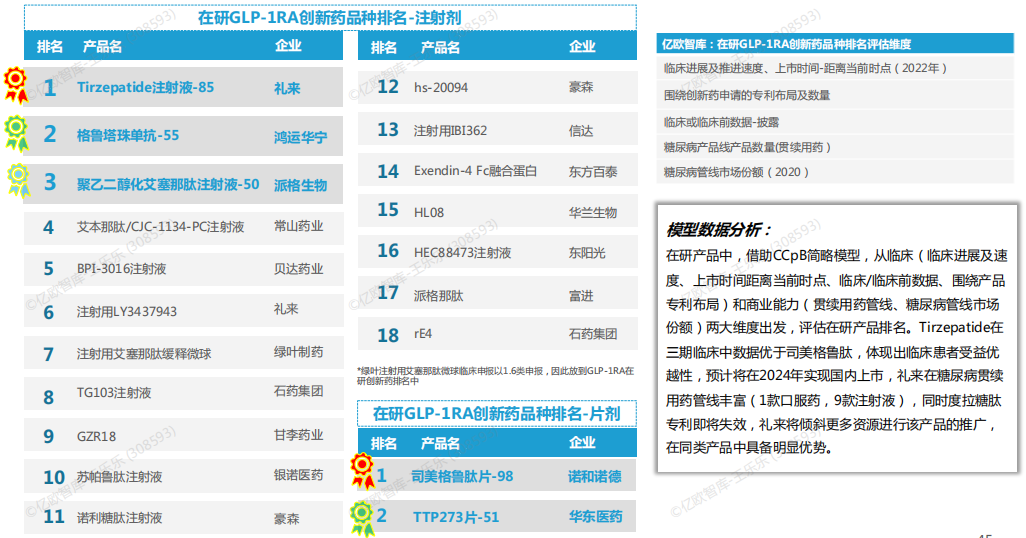Viewport: 1026px width, 538px height.
Task: Click company 派格生物 in rank 3 row
Action: (x=300, y=185)
